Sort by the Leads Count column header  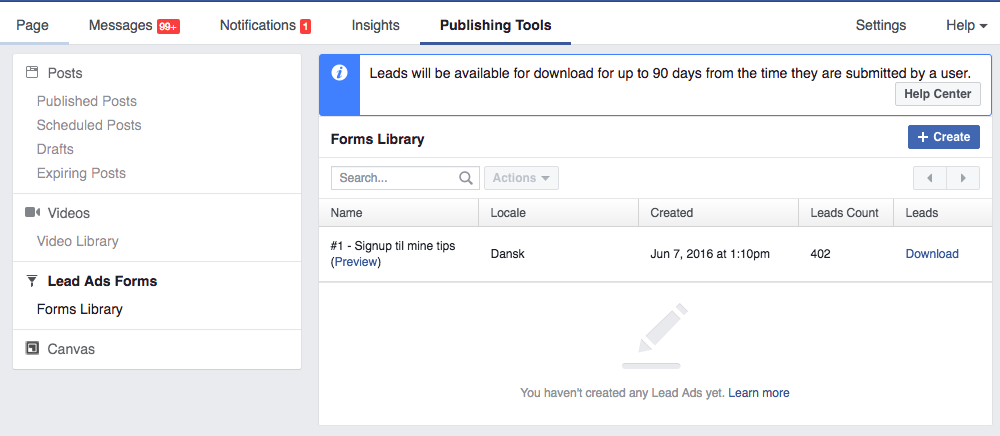844,213
